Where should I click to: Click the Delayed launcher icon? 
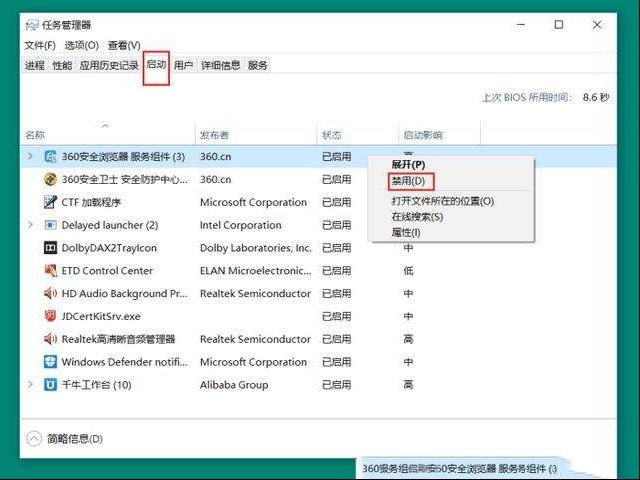point(50,225)
